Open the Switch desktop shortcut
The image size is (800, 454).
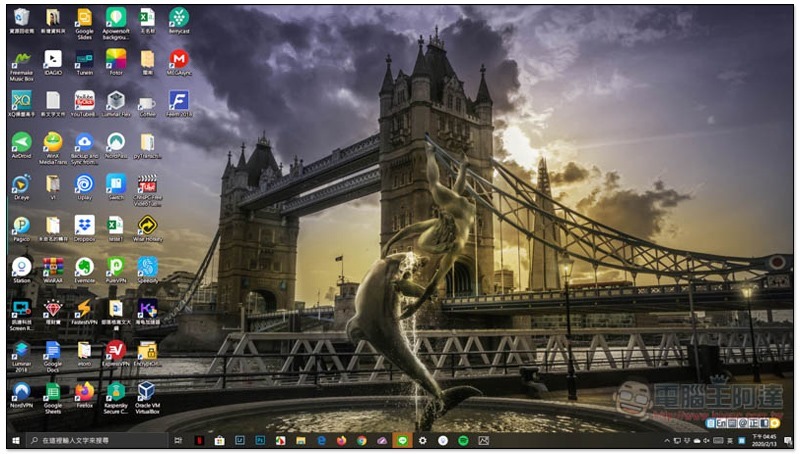[x=116, y=187]
